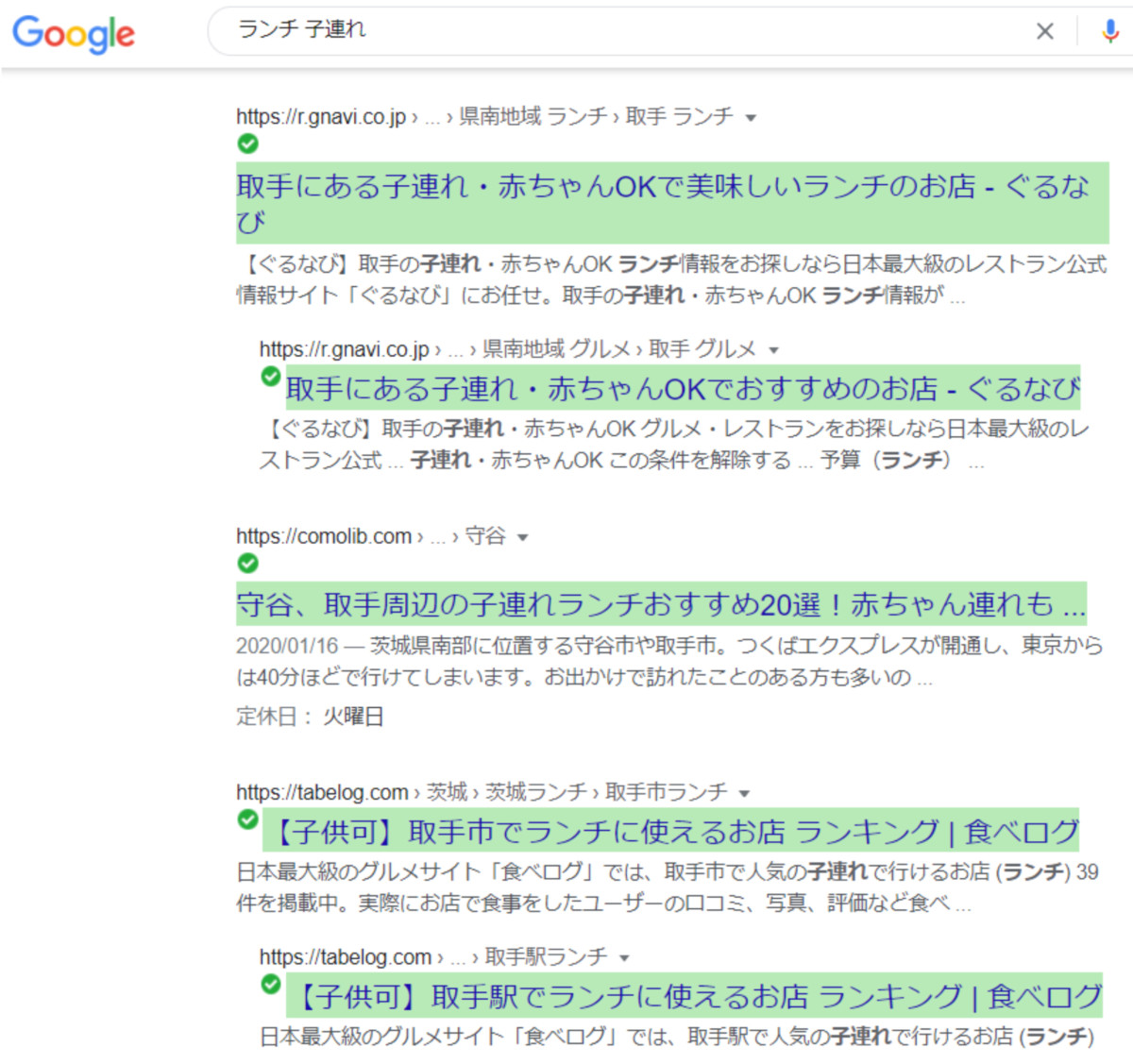The height and width of the screenshot is (1064, 1133).
Task: Open result 取手にある子連れ・赤ちゃんOKで美味しいランチのお店
Action: (672, 203)
